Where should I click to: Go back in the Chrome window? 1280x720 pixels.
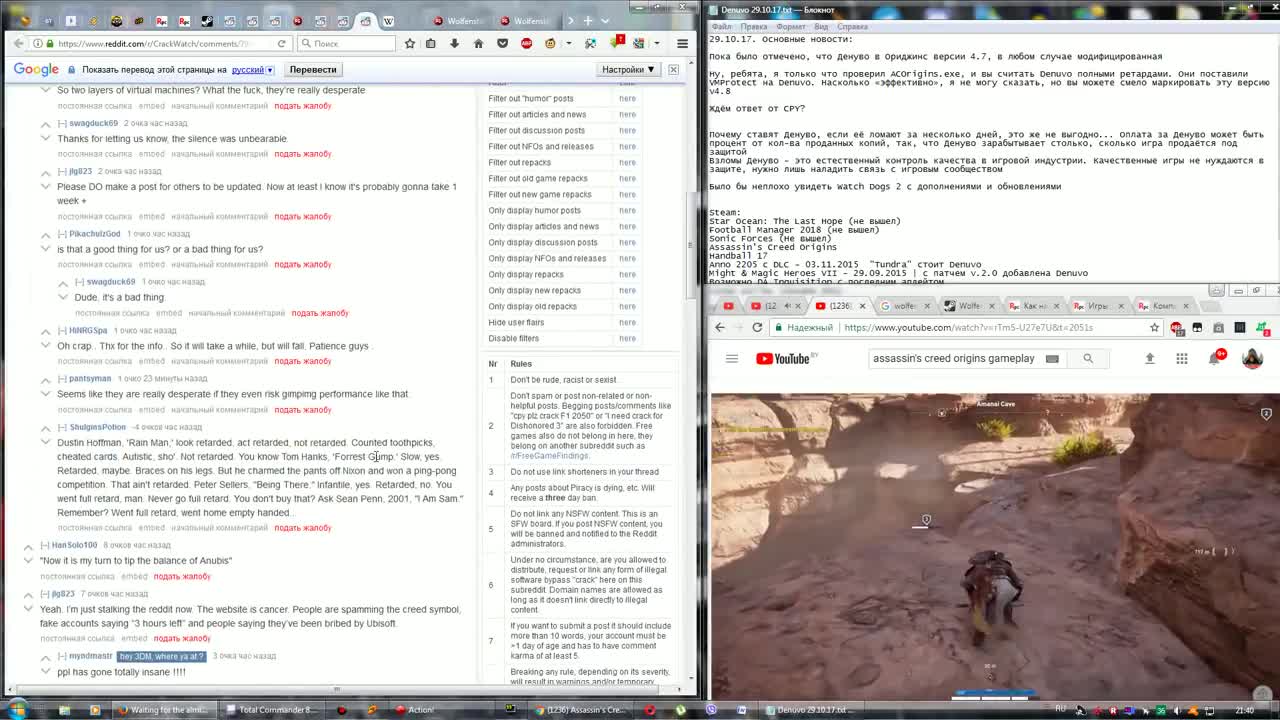[x=720, y=327]
